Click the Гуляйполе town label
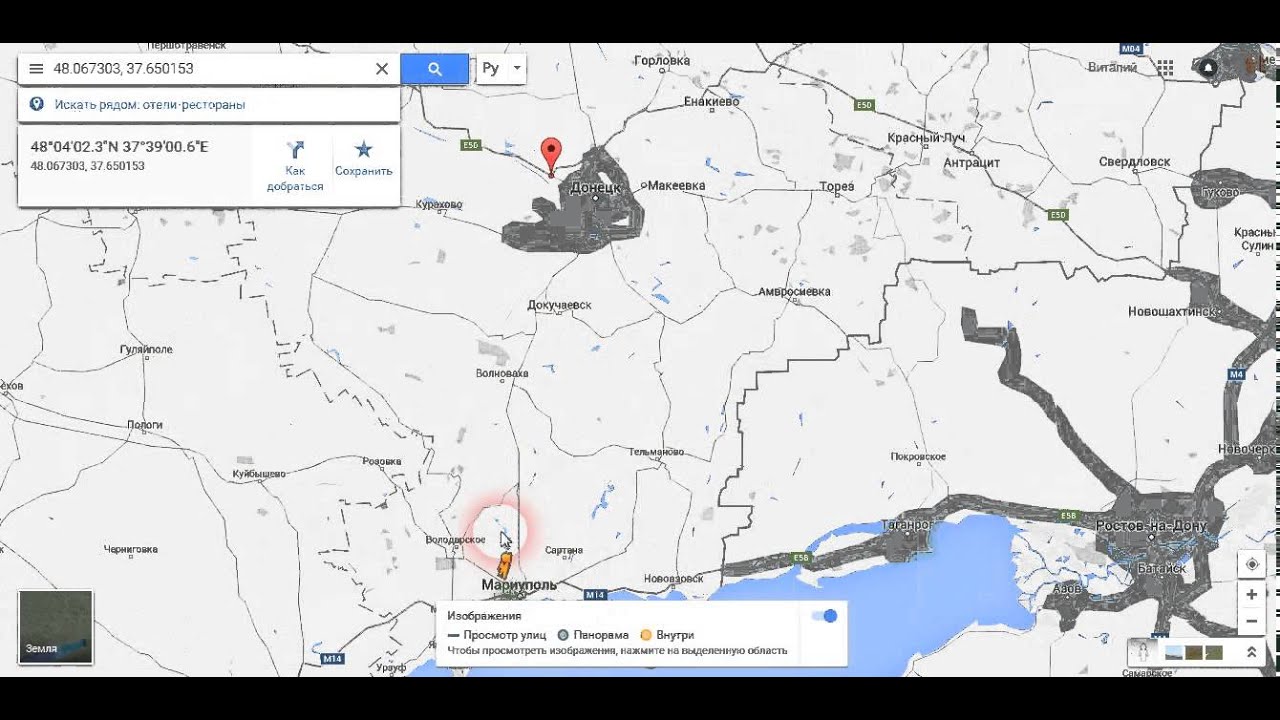The width and height of the screenshot is (1280, 720). [x=146, y=350]
